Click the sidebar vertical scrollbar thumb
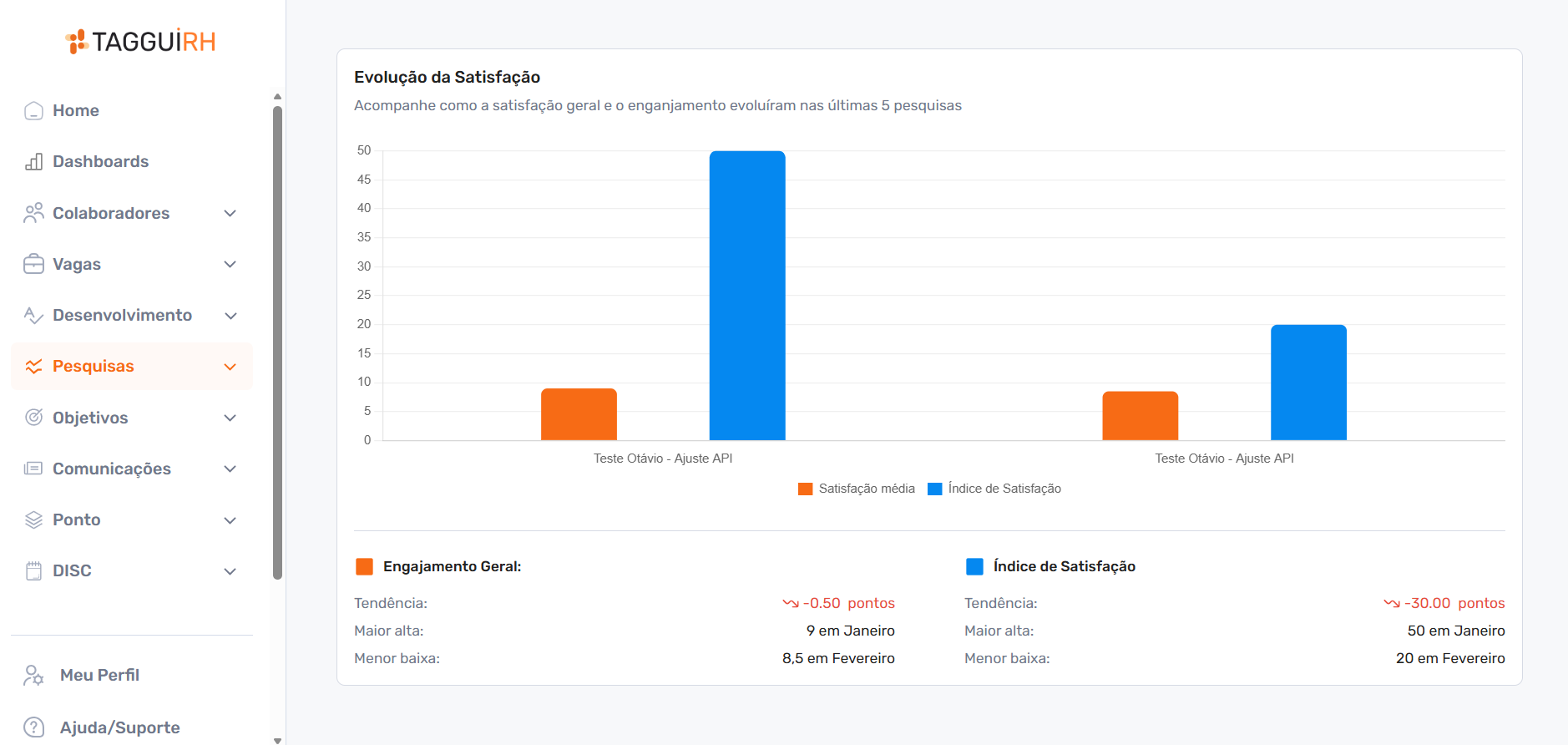1568x745 pixels. 277,342
